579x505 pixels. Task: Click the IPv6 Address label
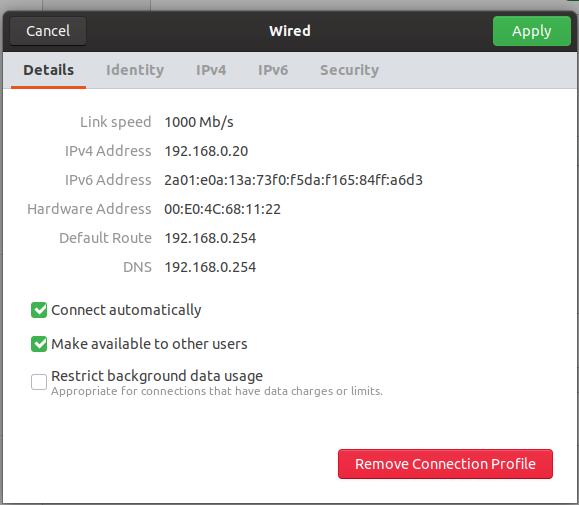point(108,180)
